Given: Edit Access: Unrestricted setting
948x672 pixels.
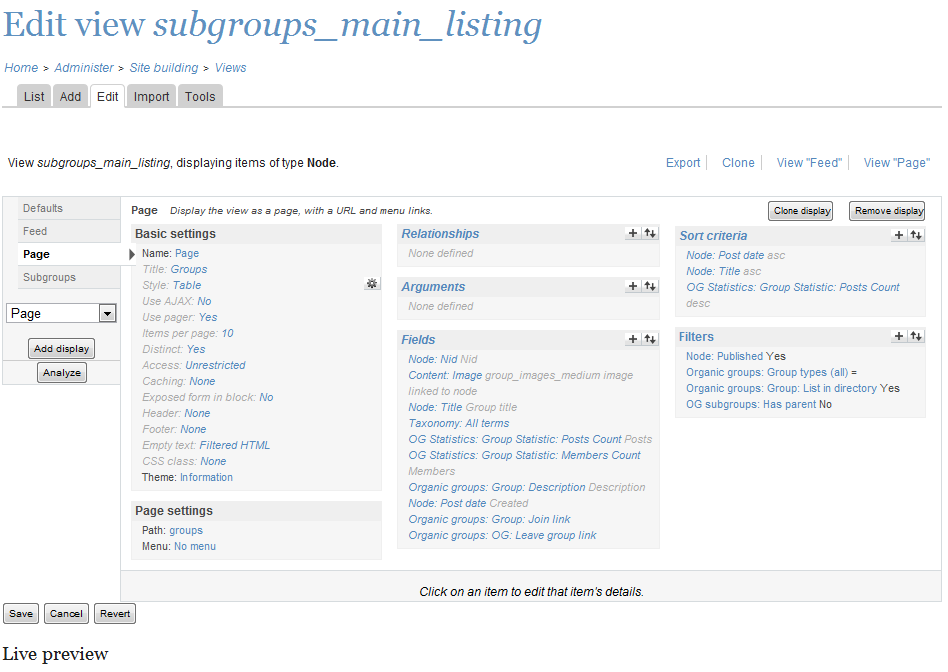Looking at the screenshot, I should pos(215,365).
